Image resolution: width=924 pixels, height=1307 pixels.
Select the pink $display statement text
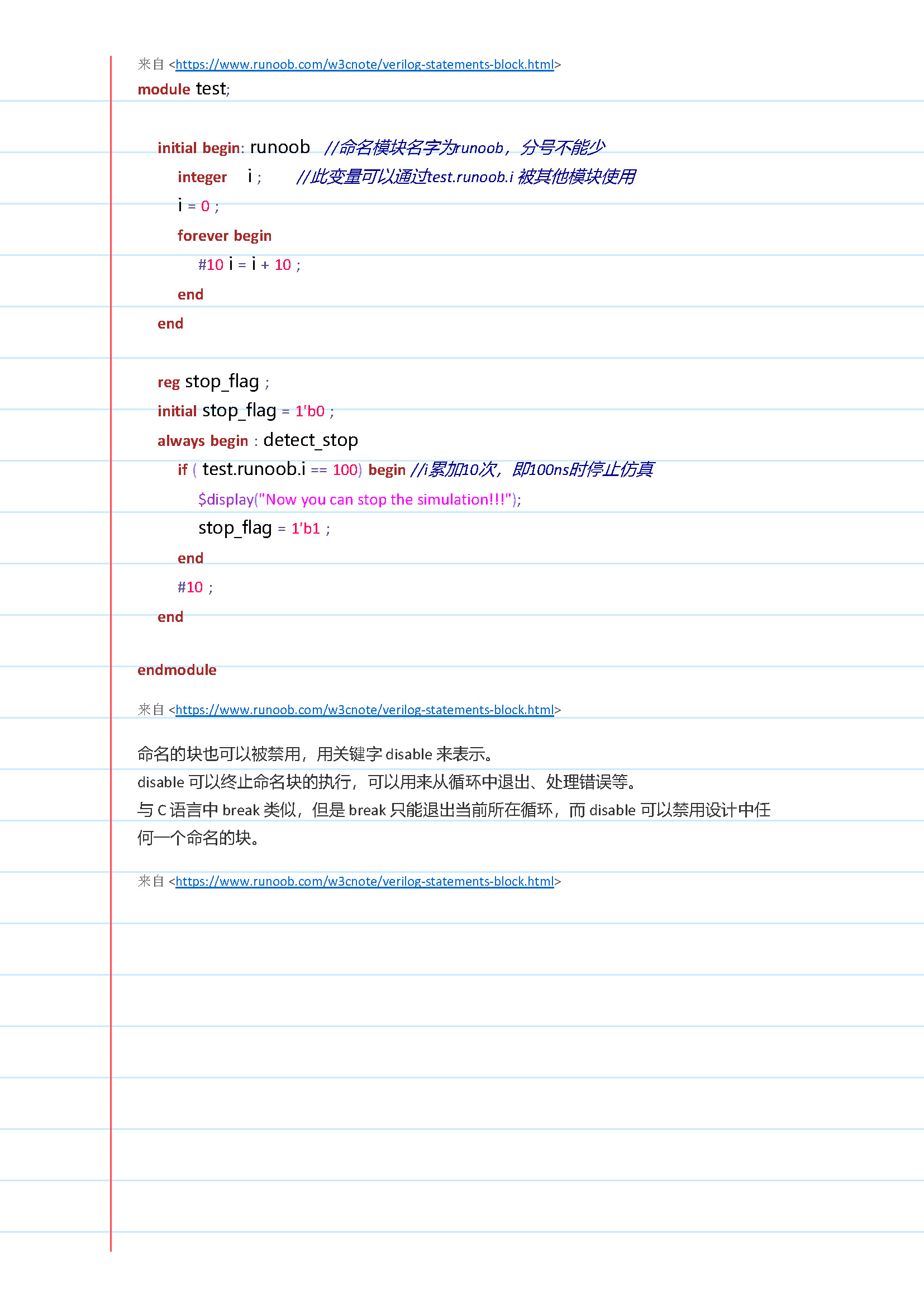pos(359,499)
